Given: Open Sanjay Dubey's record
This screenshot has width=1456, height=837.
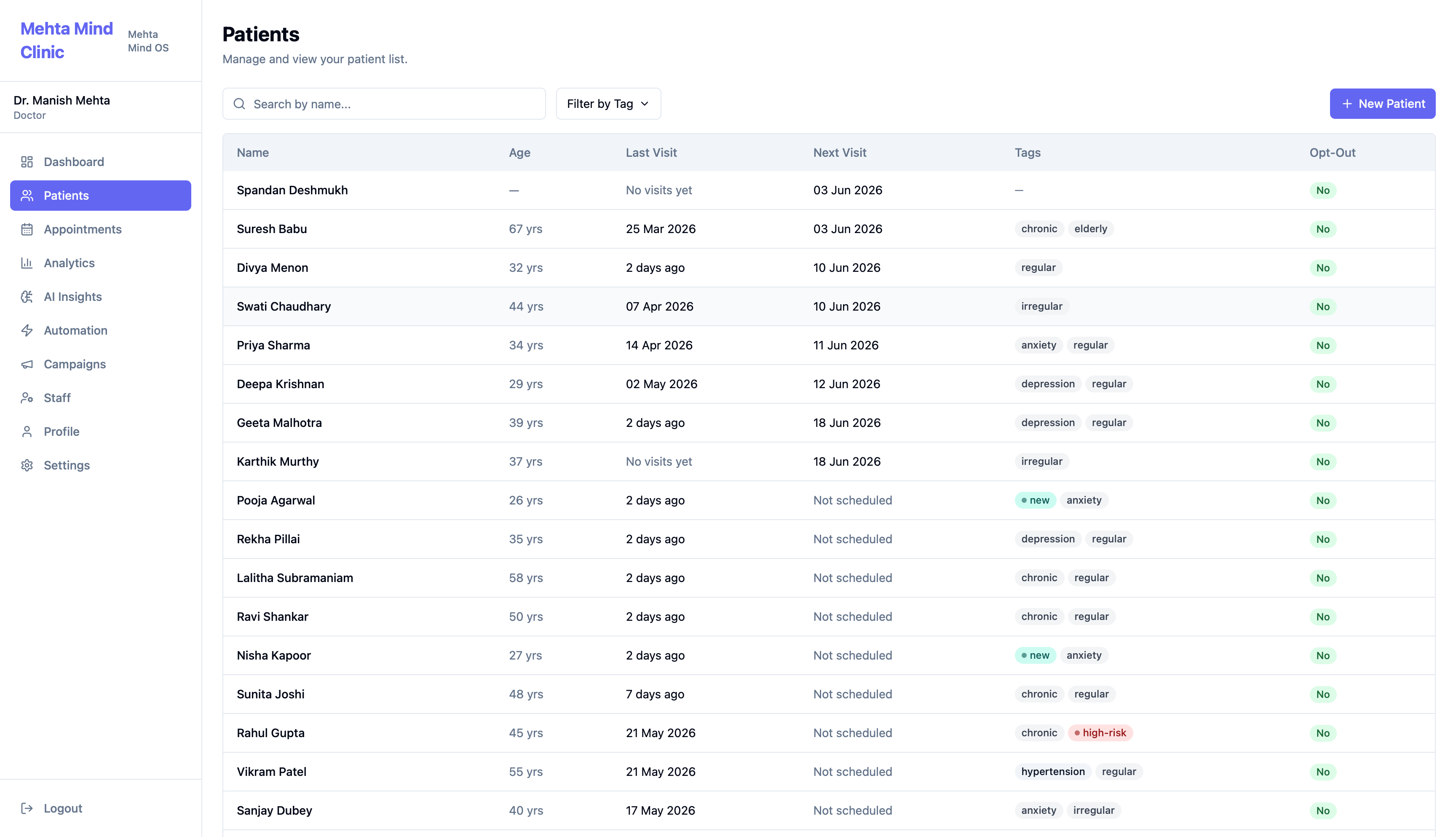Looking at the screenshot, I should [829, 810].
